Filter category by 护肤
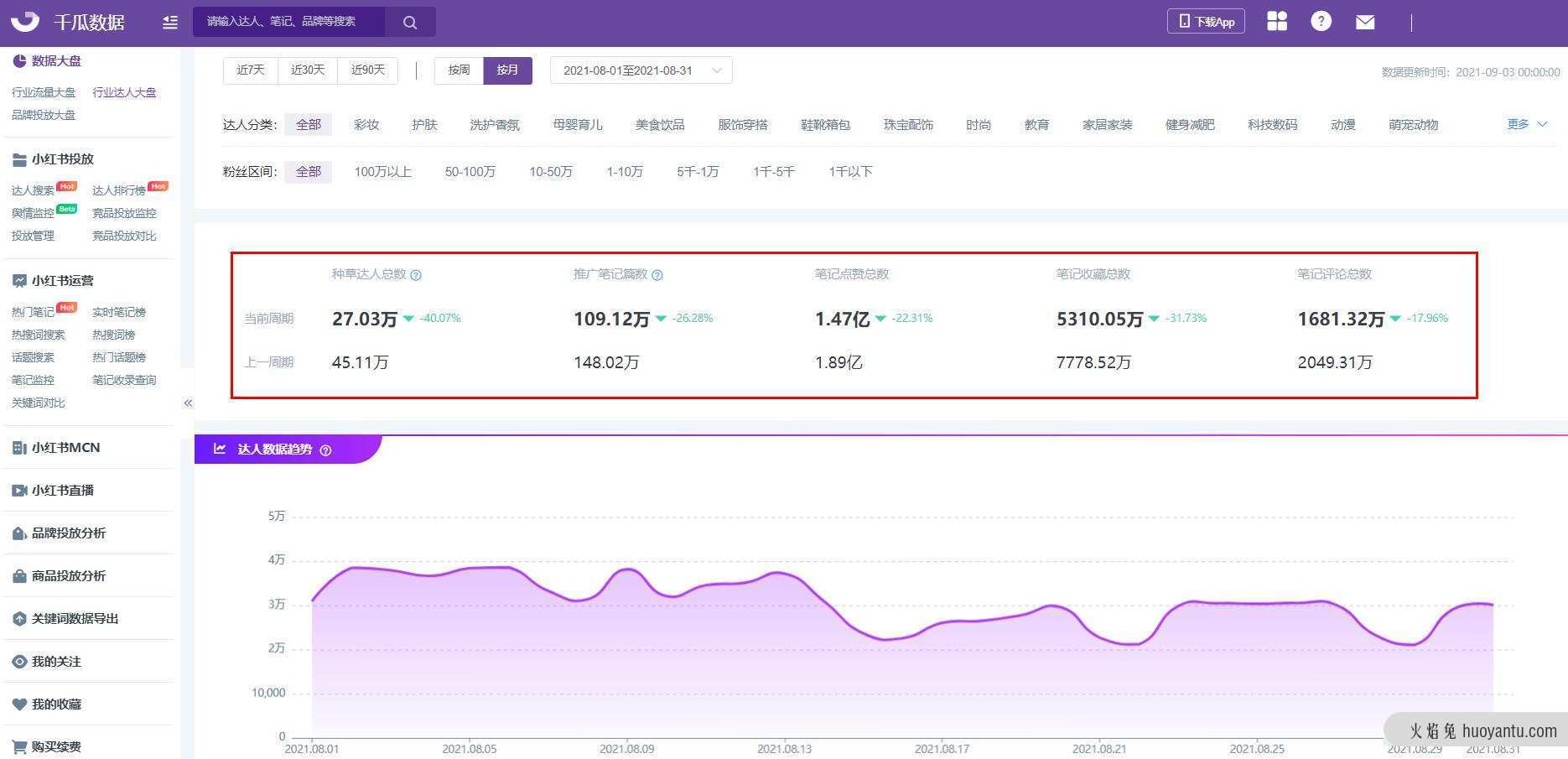This screenshot has height=759, width=1568. 425,125
